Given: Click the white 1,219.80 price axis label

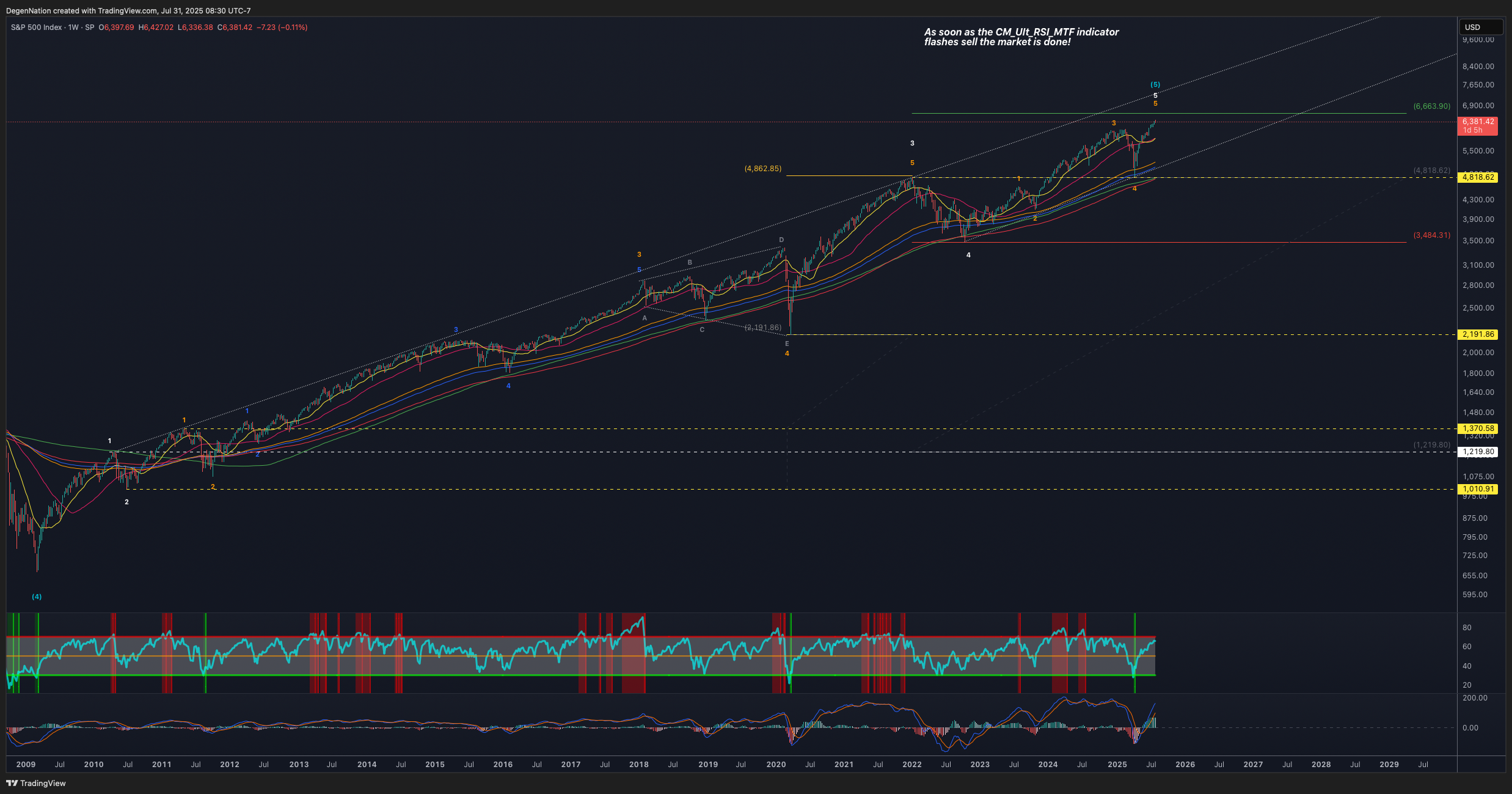Looking at the screenshot, I should tap(1477, 452).
